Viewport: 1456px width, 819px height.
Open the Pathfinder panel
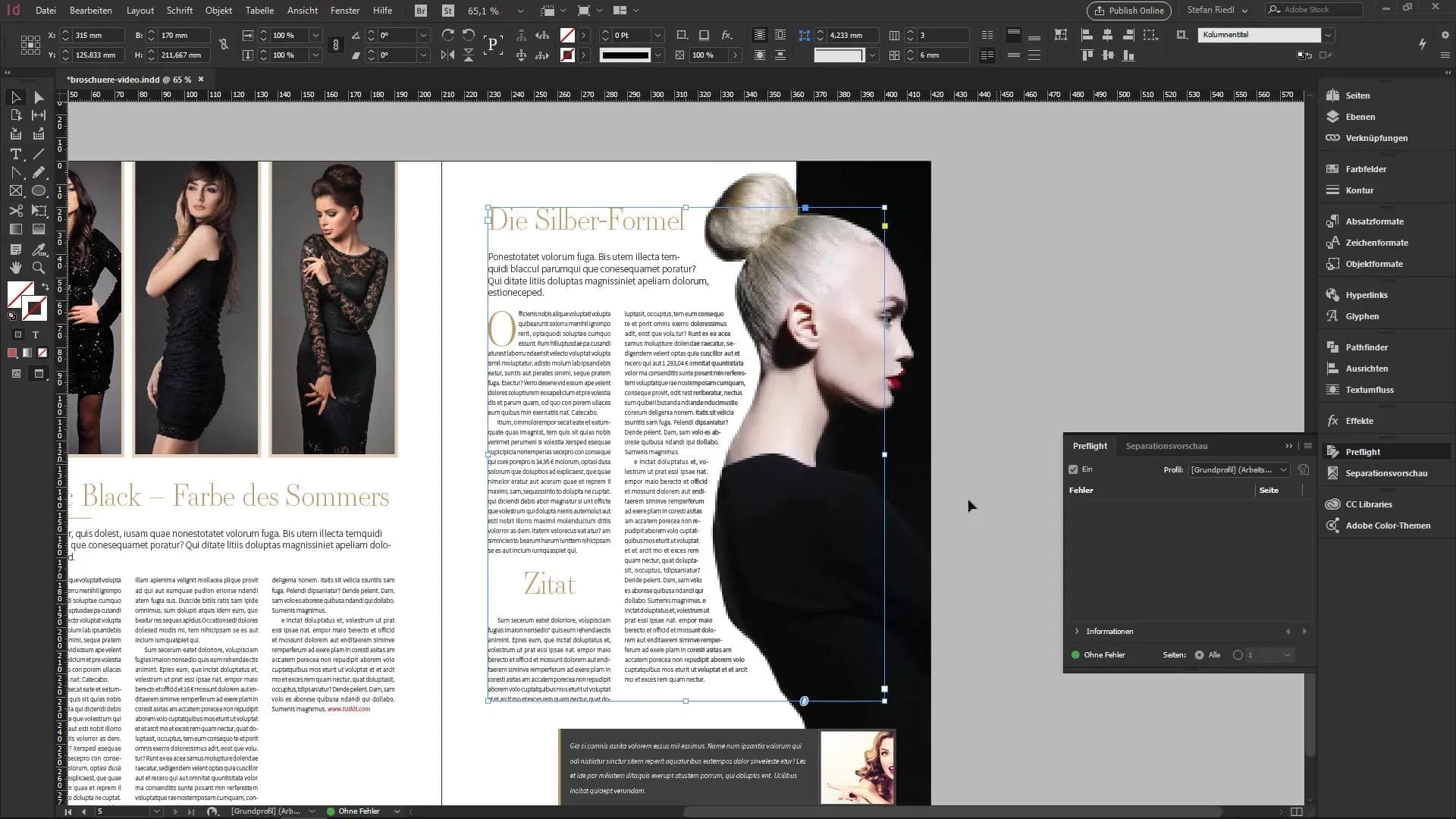1367,347
